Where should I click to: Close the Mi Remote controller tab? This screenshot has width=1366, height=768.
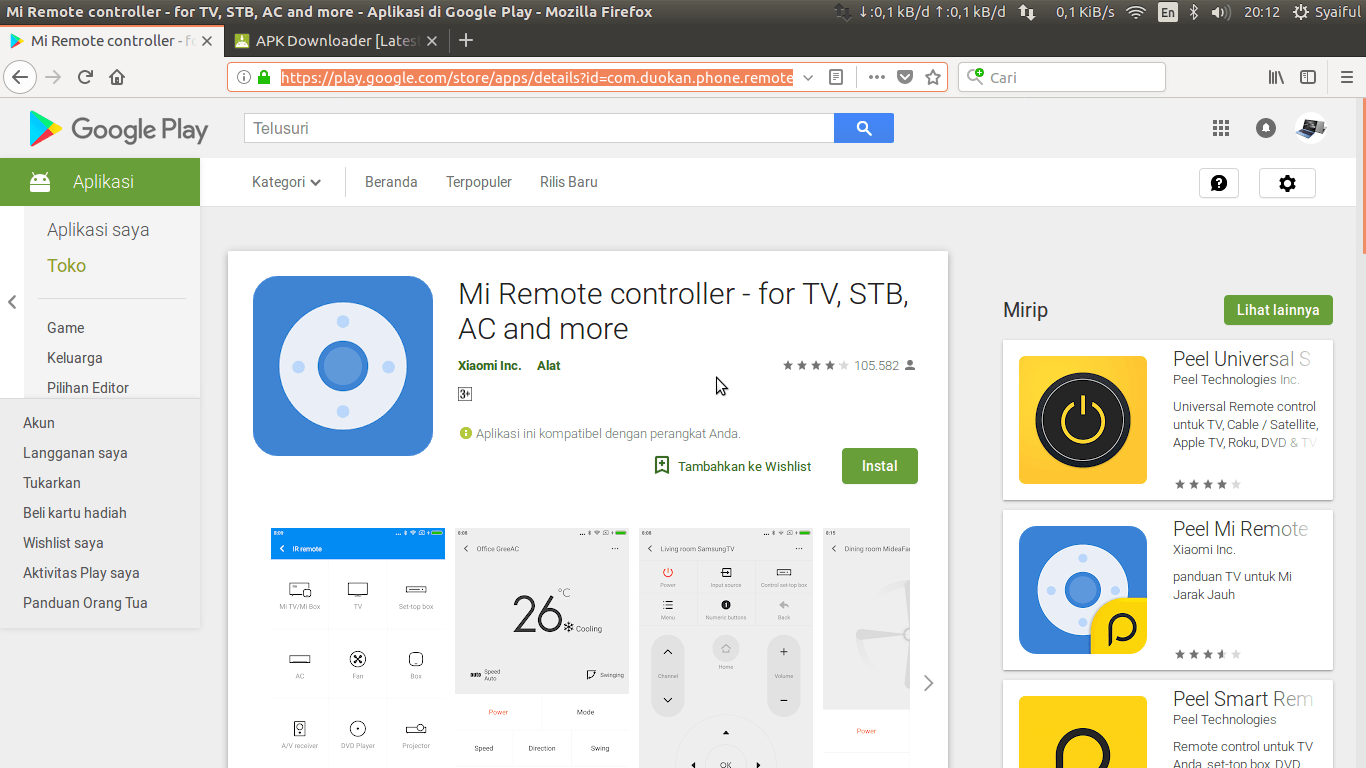[x=207, y=41]
